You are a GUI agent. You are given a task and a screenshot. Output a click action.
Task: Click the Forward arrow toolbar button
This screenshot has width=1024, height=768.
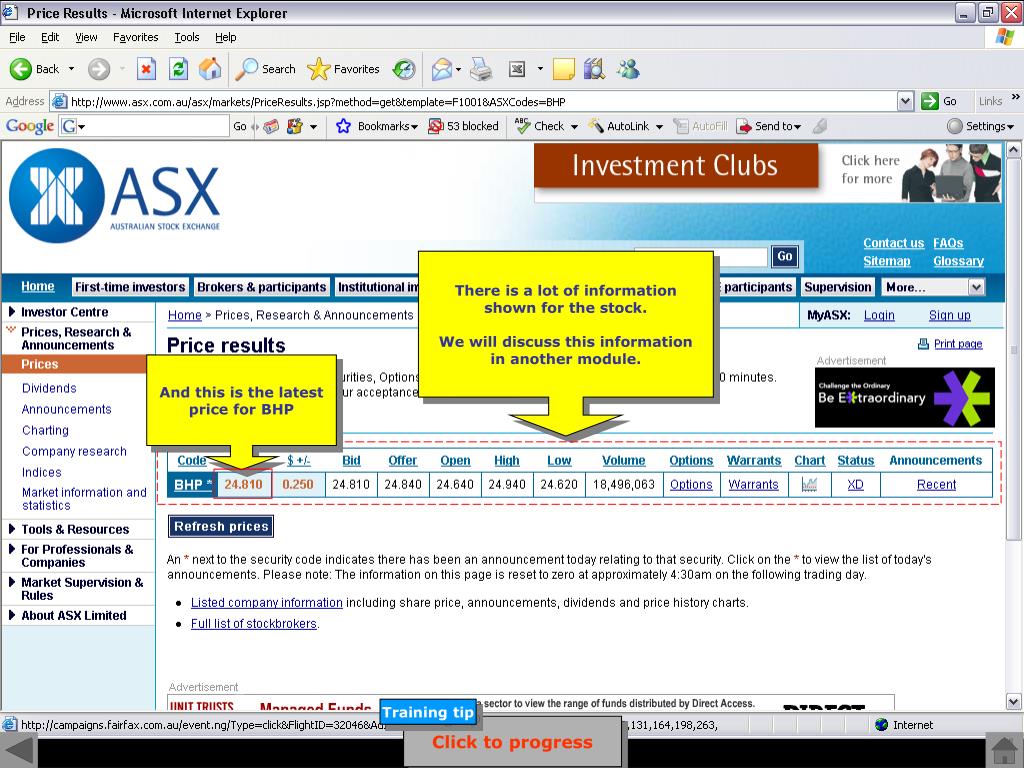click(x=99, y=69)
